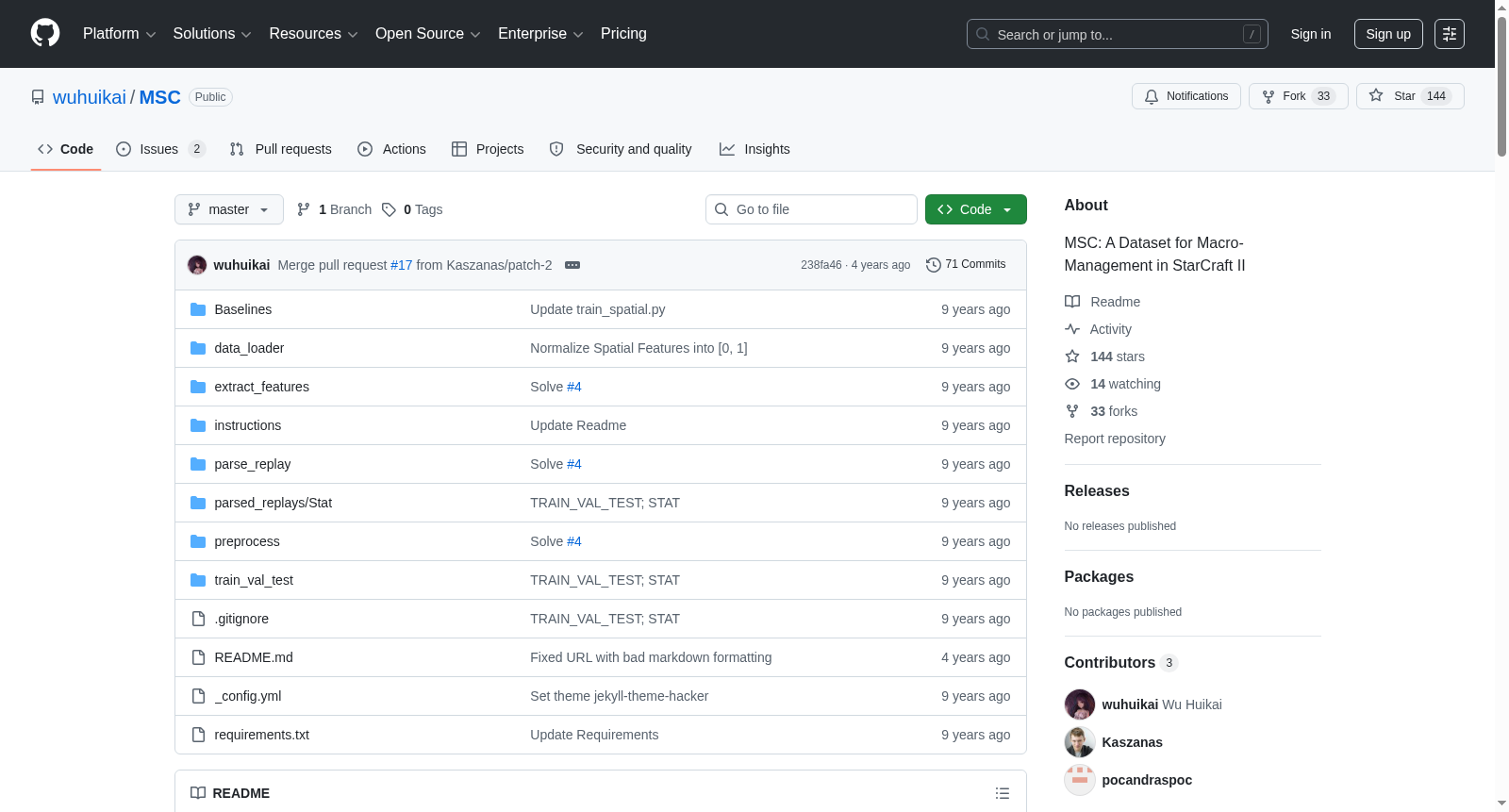1509x812 pixels.
Task: Open the Enterprise dropdown menu
Action: (540, 34)
